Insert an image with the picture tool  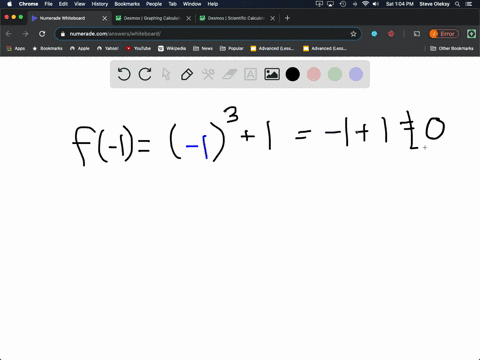pos(272,74)
